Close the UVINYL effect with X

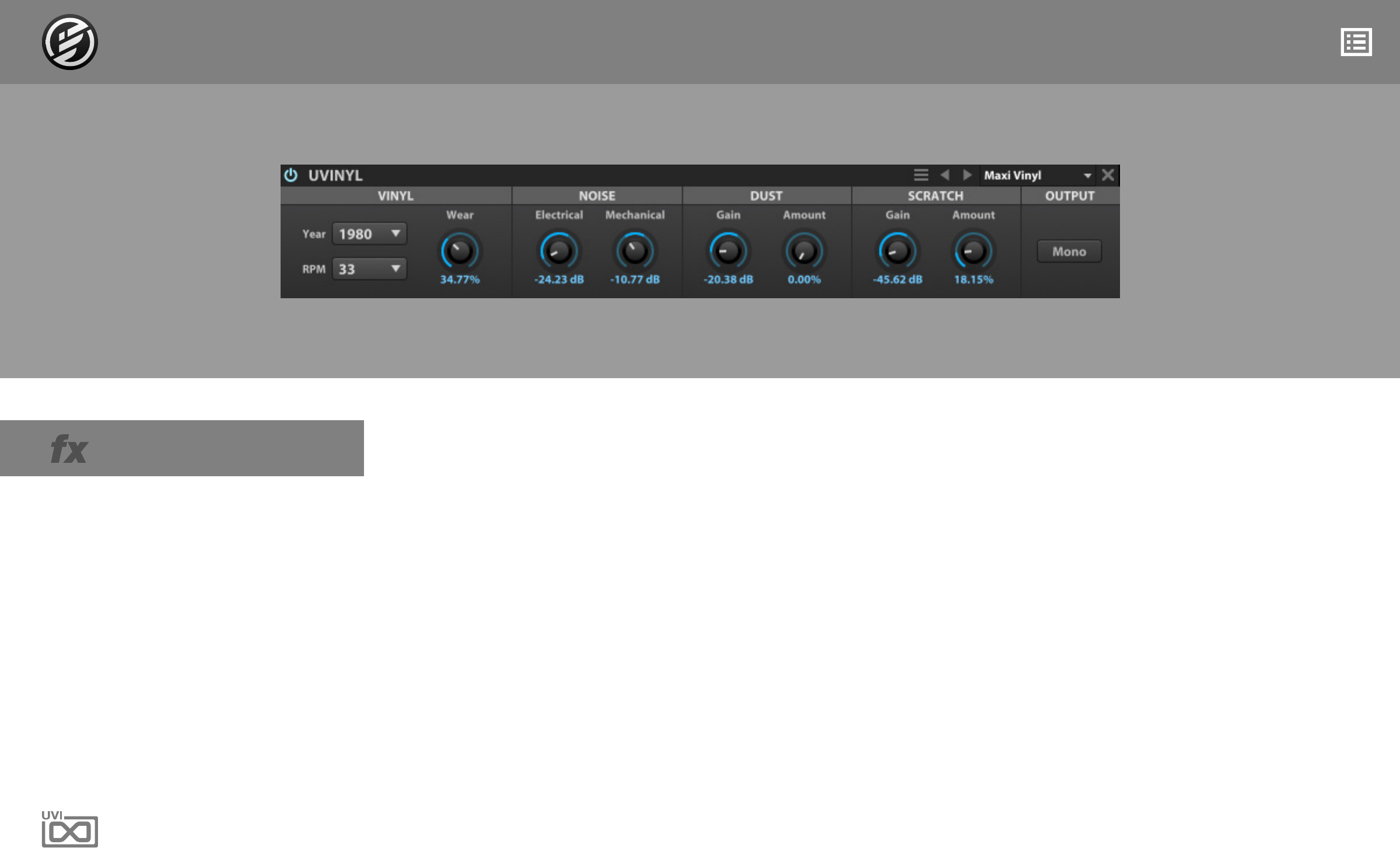[x=1108, y=175]
